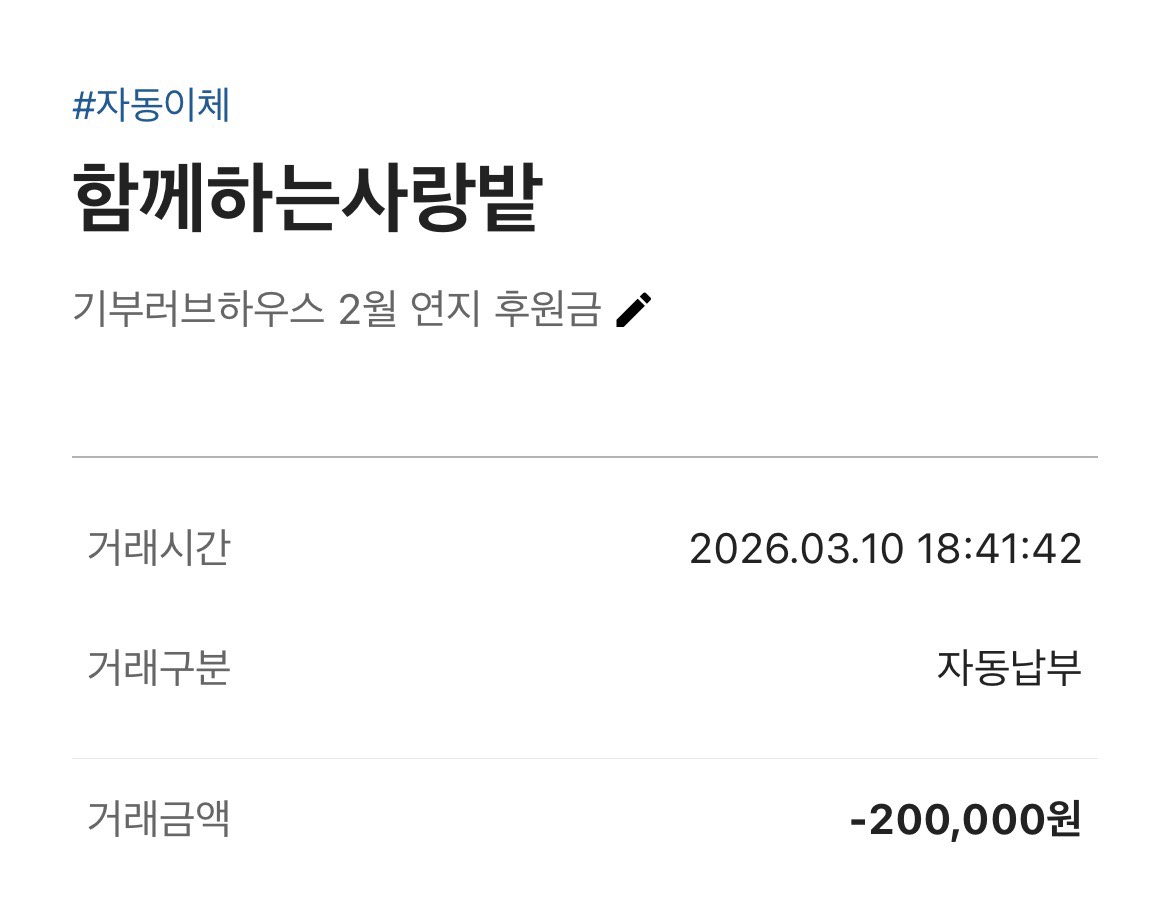Select the word 후원금 in the memo

click(x=547, y=310)
